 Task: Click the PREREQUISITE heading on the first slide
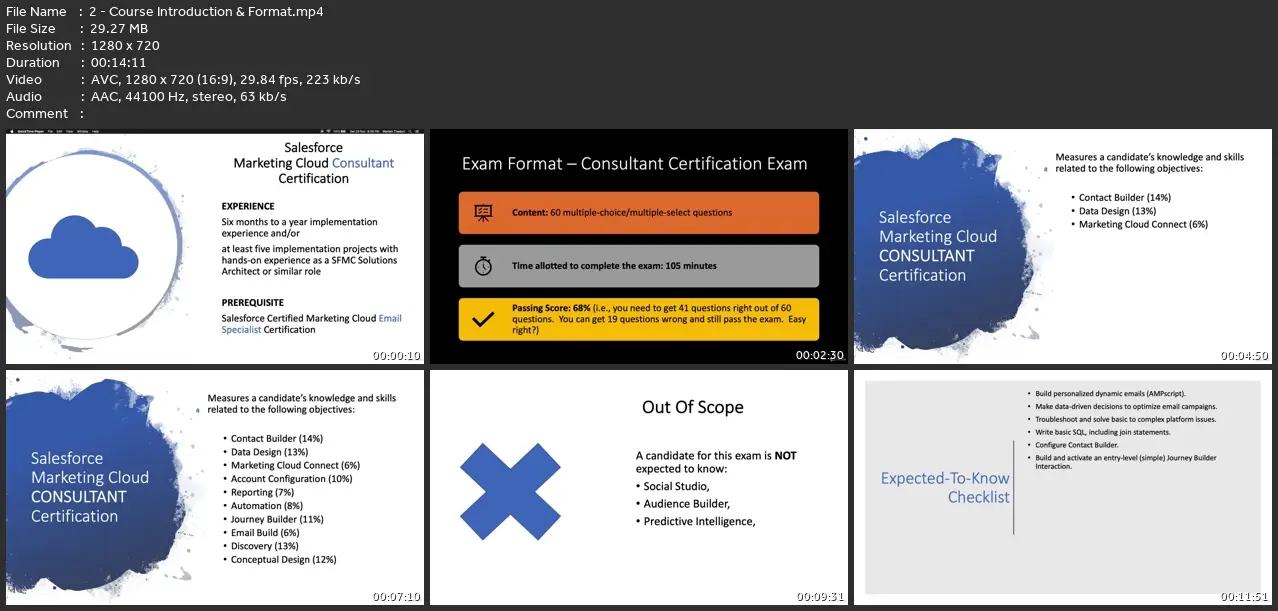253,302
